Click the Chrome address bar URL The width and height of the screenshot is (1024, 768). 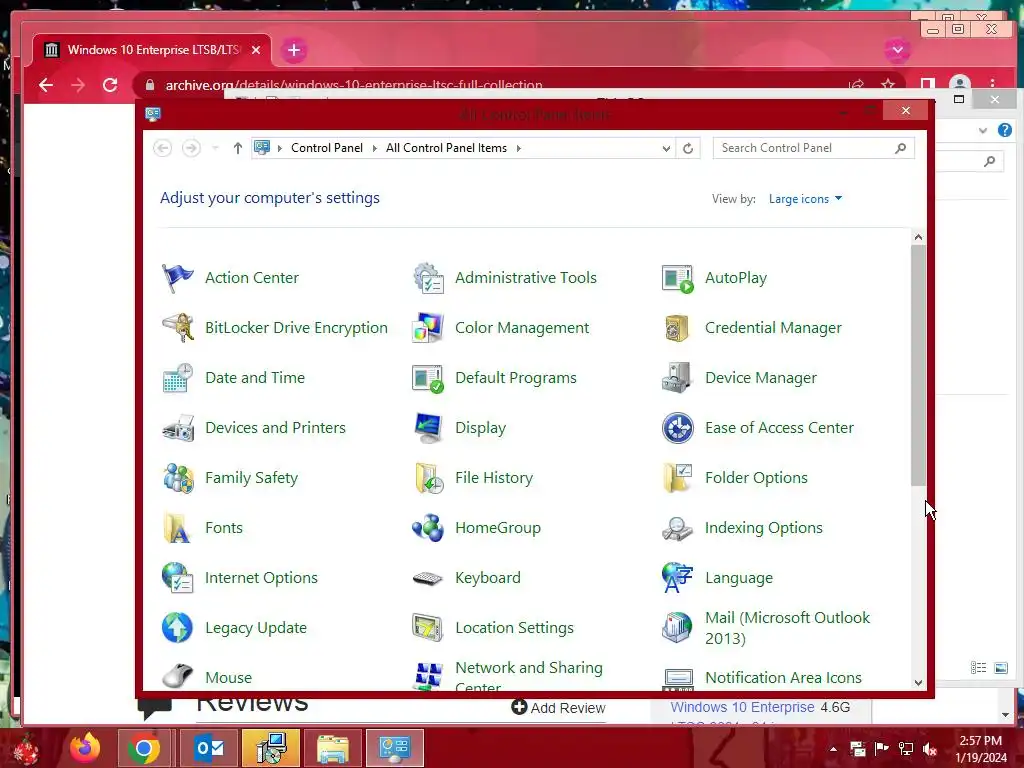353,85
